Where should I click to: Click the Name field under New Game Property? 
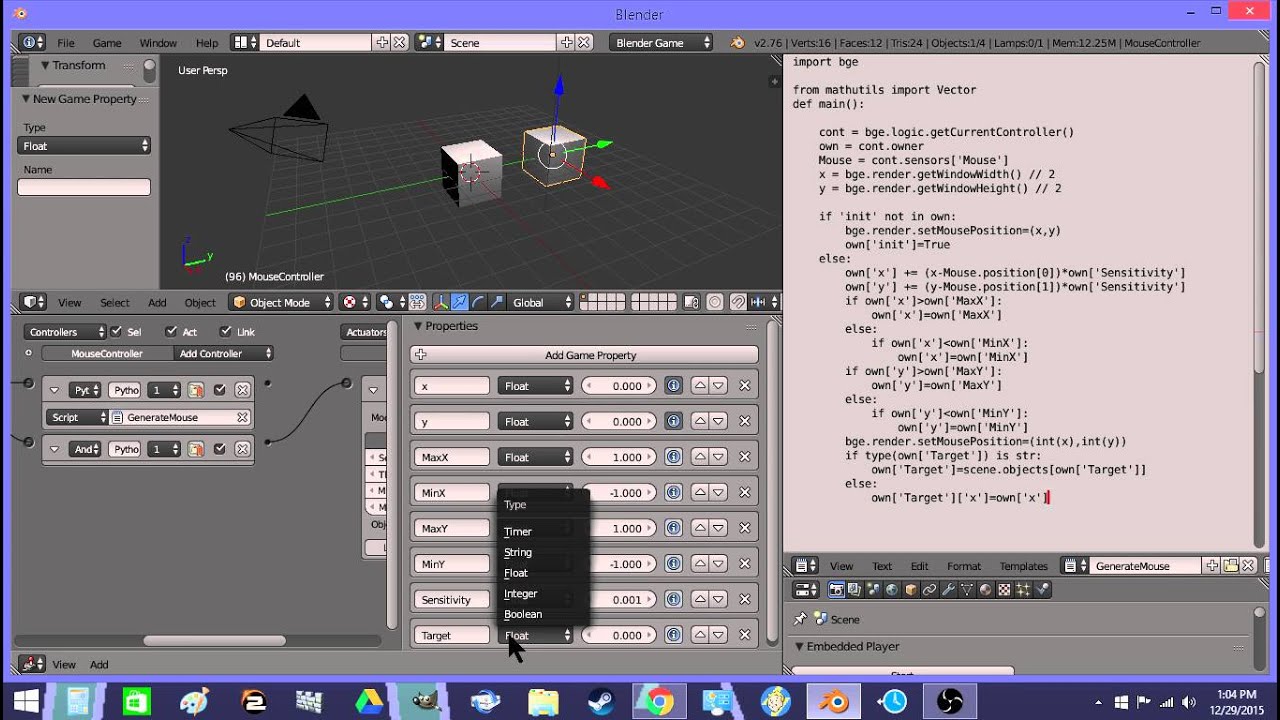point(84,187)
